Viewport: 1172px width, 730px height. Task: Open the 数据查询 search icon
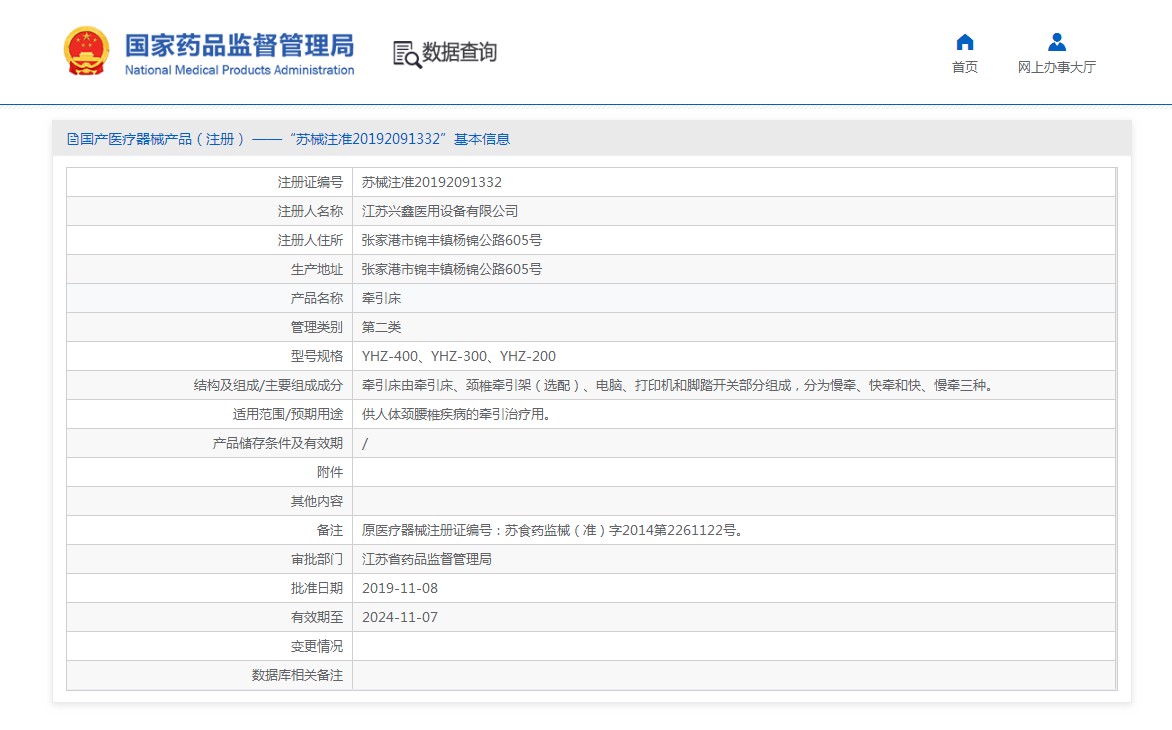coord(407,54)
